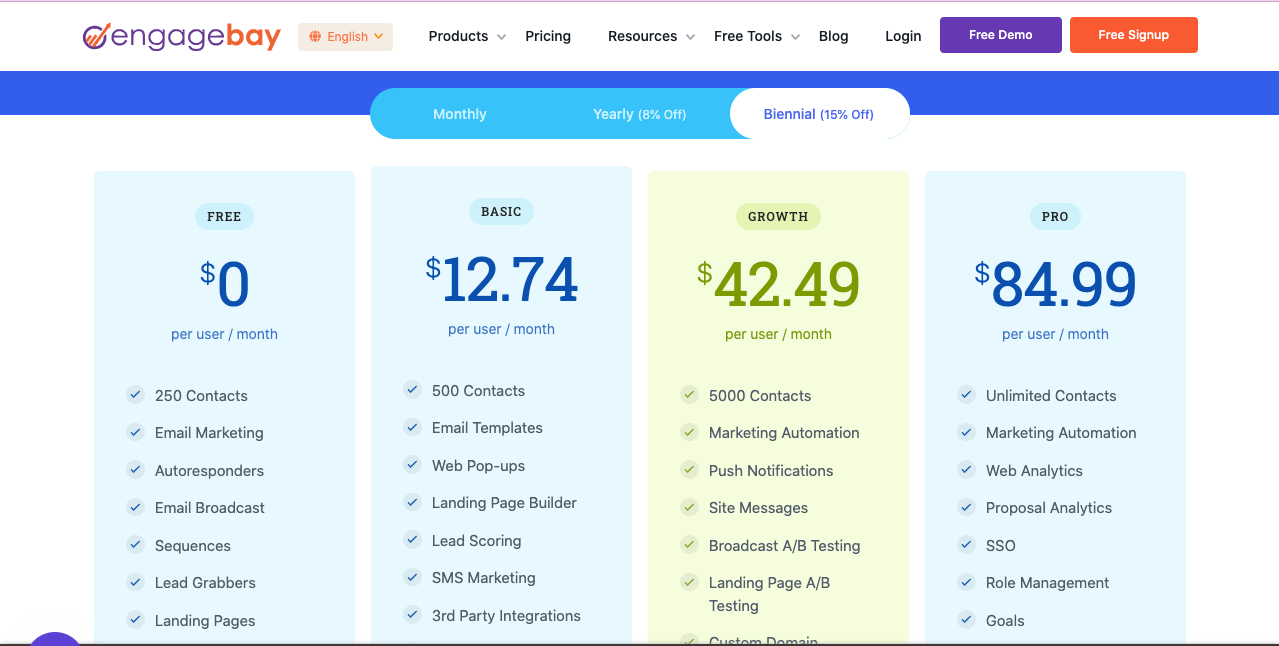The image size is (1279, 646).
Task: Click the Web Pop-ups feature text
Action: tap(478, 466)
